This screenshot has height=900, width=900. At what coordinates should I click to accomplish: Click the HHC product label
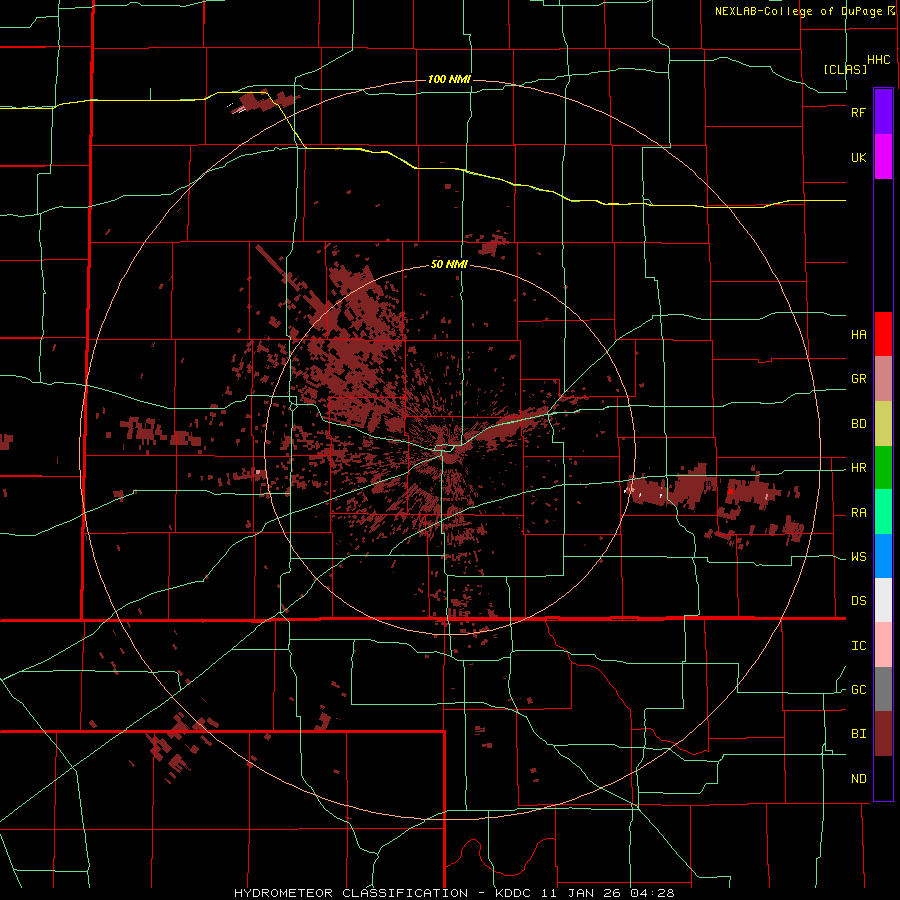pos(879,60)
